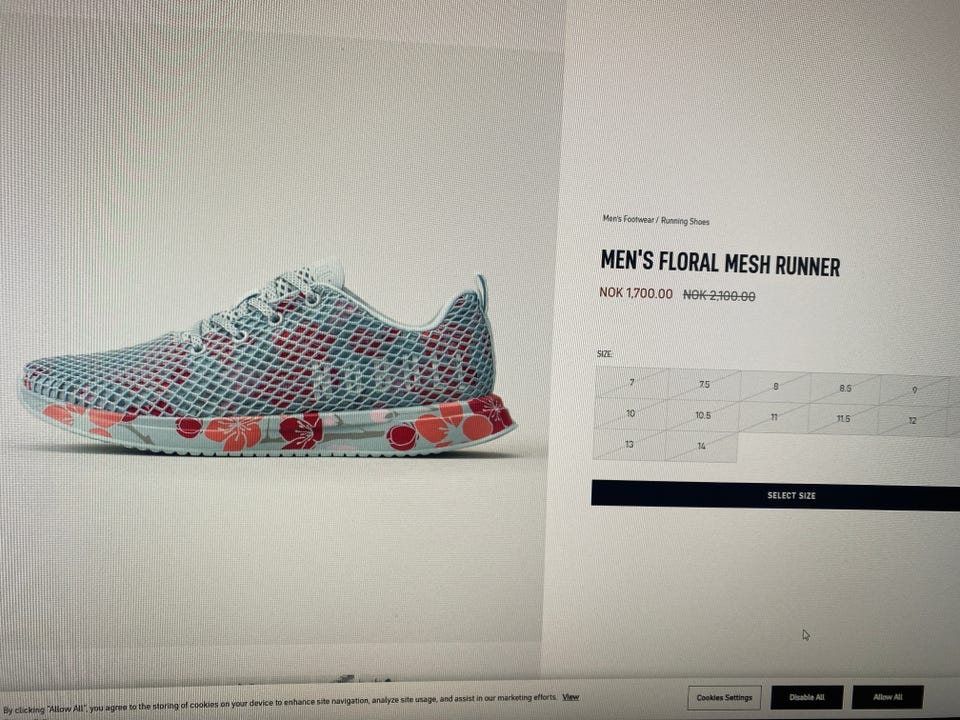Pick shoe size 12

(912, 421)
